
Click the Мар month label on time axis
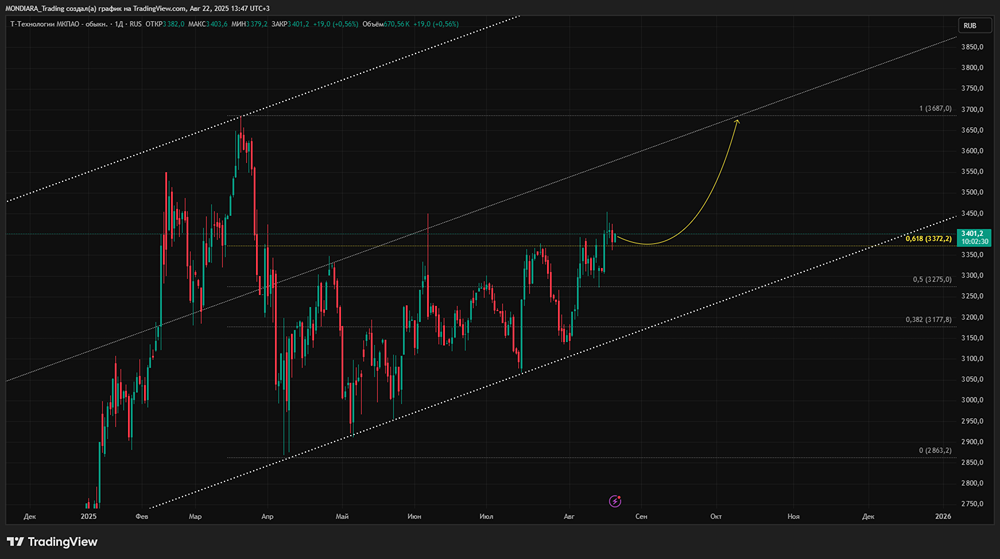[x=195, y=516]
